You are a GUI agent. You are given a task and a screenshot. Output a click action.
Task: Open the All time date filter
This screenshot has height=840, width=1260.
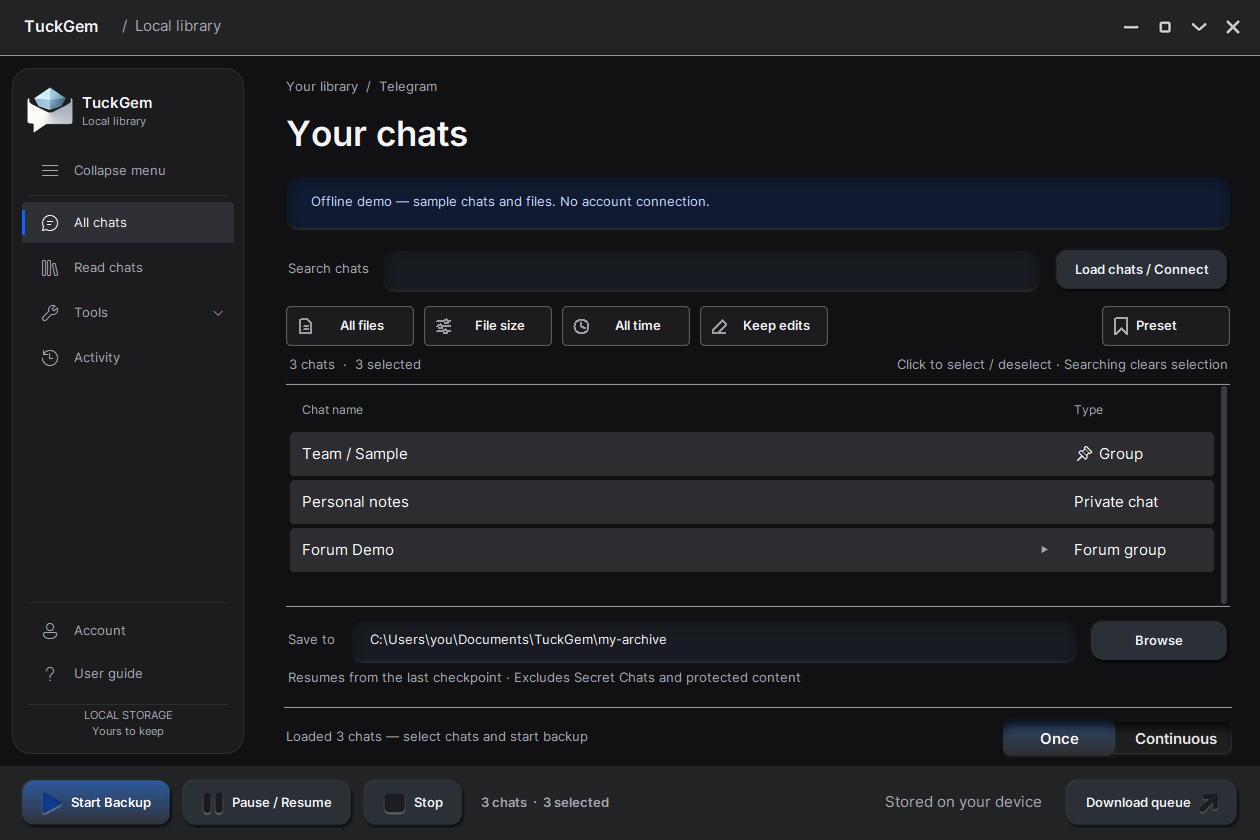coord(626,326)
